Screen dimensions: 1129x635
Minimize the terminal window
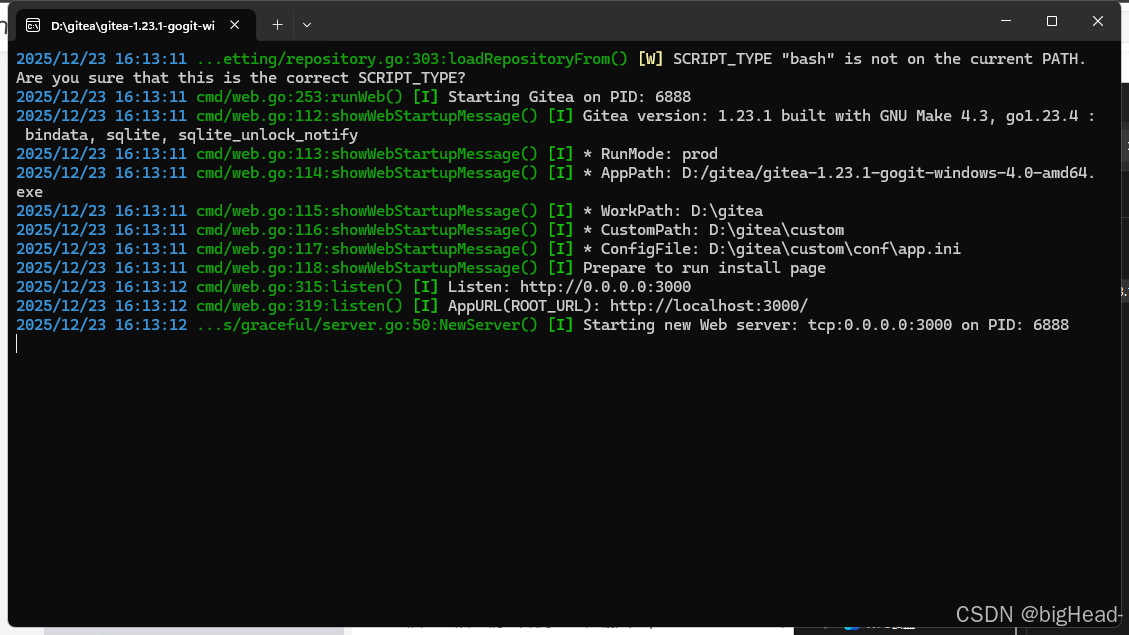pos(1006,22)
